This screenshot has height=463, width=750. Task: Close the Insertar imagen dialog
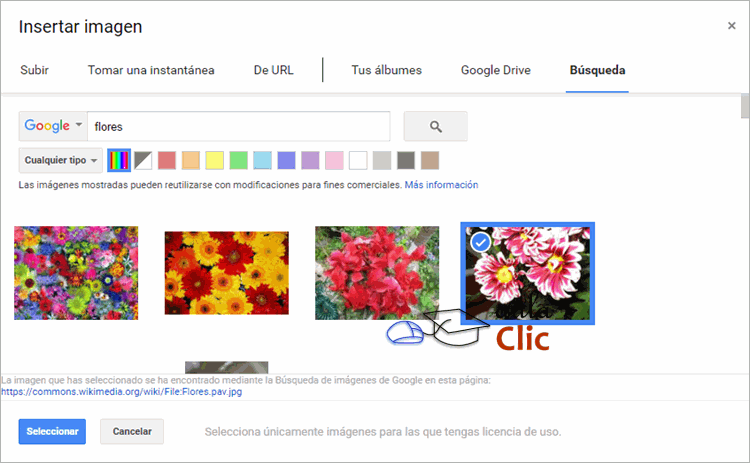[731, 26]
